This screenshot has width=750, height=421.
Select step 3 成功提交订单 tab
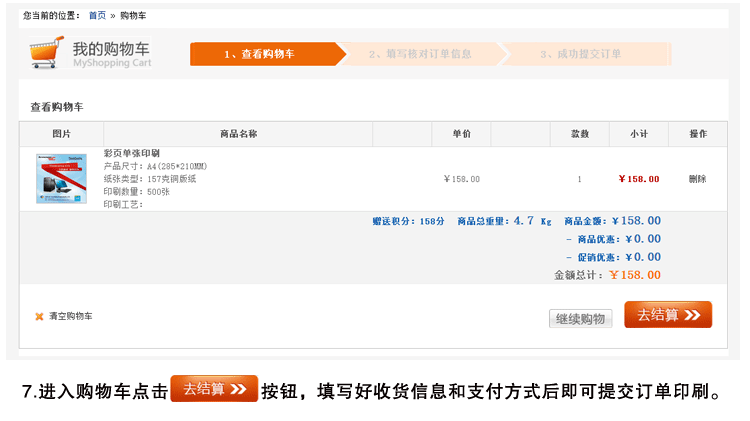coord(581,54)
